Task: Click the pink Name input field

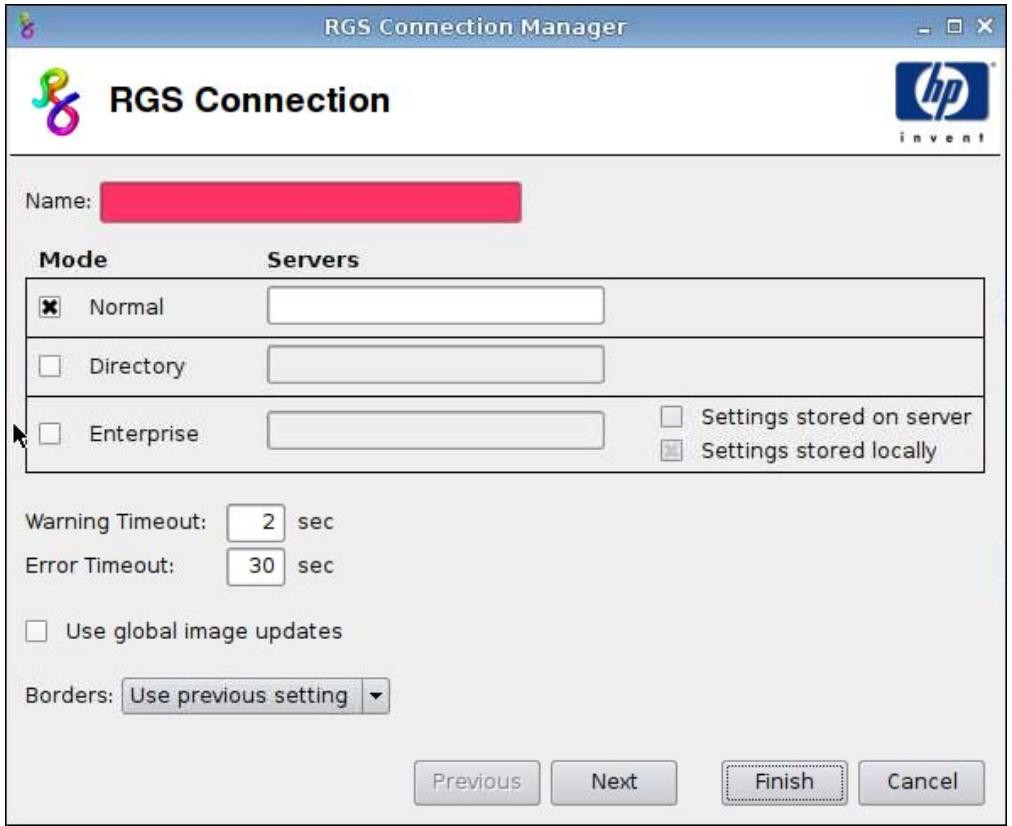Action: [x=310, y=203]
